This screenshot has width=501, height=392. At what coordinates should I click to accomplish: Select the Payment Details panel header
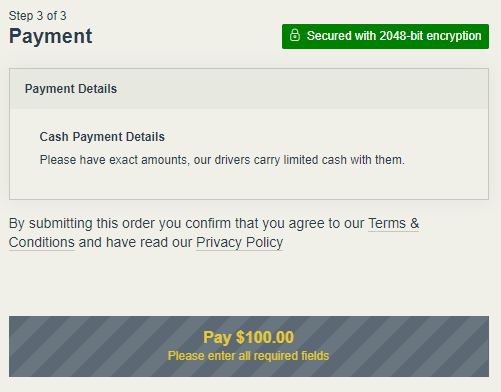[x=249, y=89]
